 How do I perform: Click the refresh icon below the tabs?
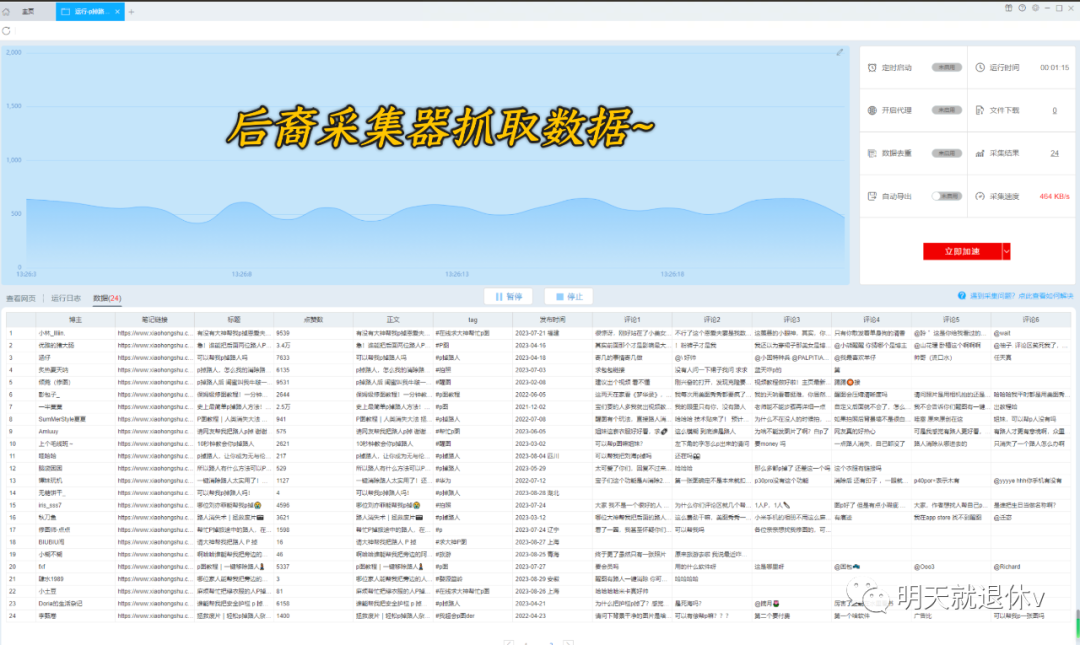[x=7, y=31]
